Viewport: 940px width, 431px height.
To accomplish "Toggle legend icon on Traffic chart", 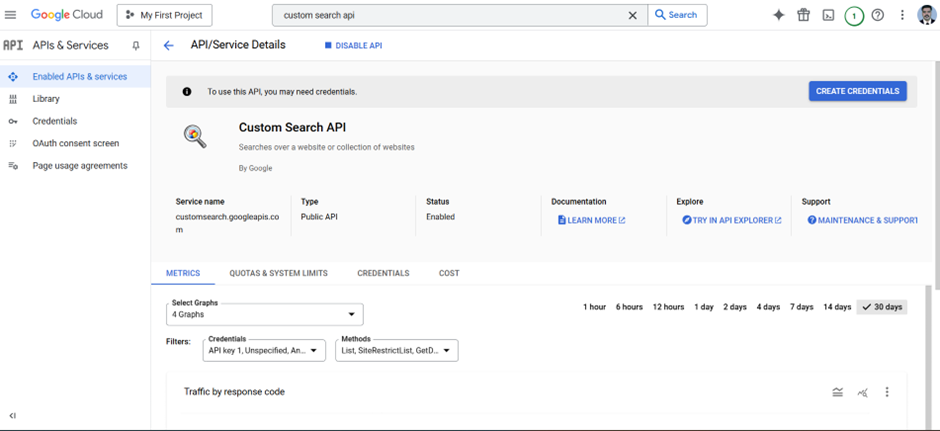I will pos(837,392).
